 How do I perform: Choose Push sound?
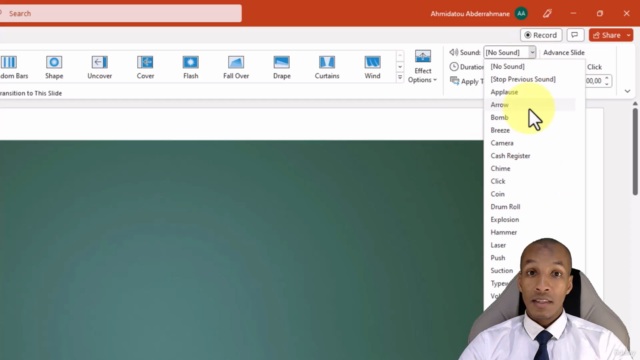[x=498, y=258]
